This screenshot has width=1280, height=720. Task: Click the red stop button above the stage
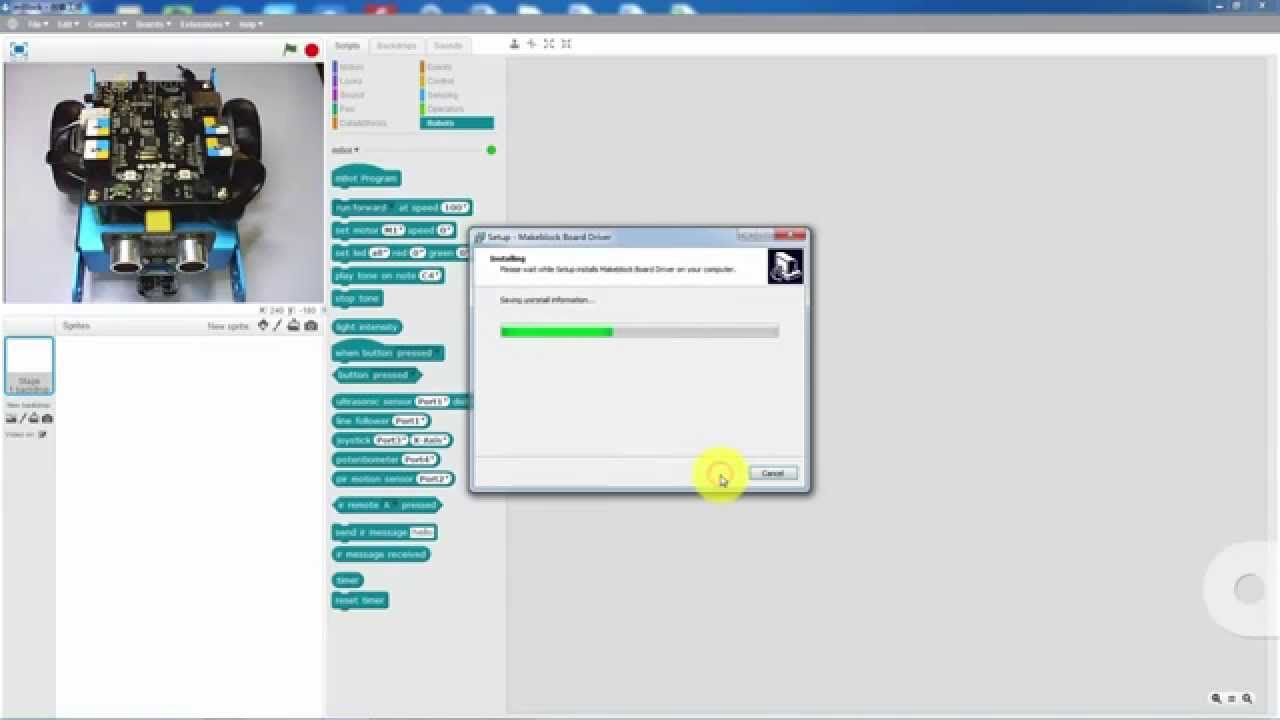pos(312,50)
